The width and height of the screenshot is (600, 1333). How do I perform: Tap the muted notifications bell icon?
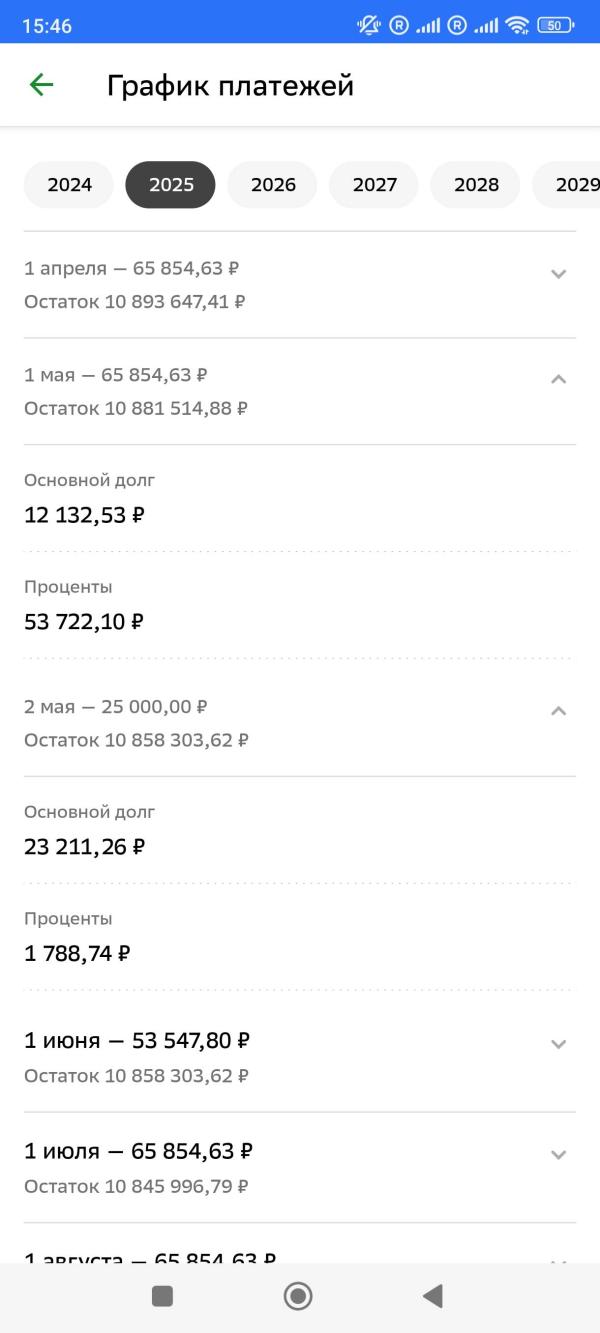coord(368,26)
